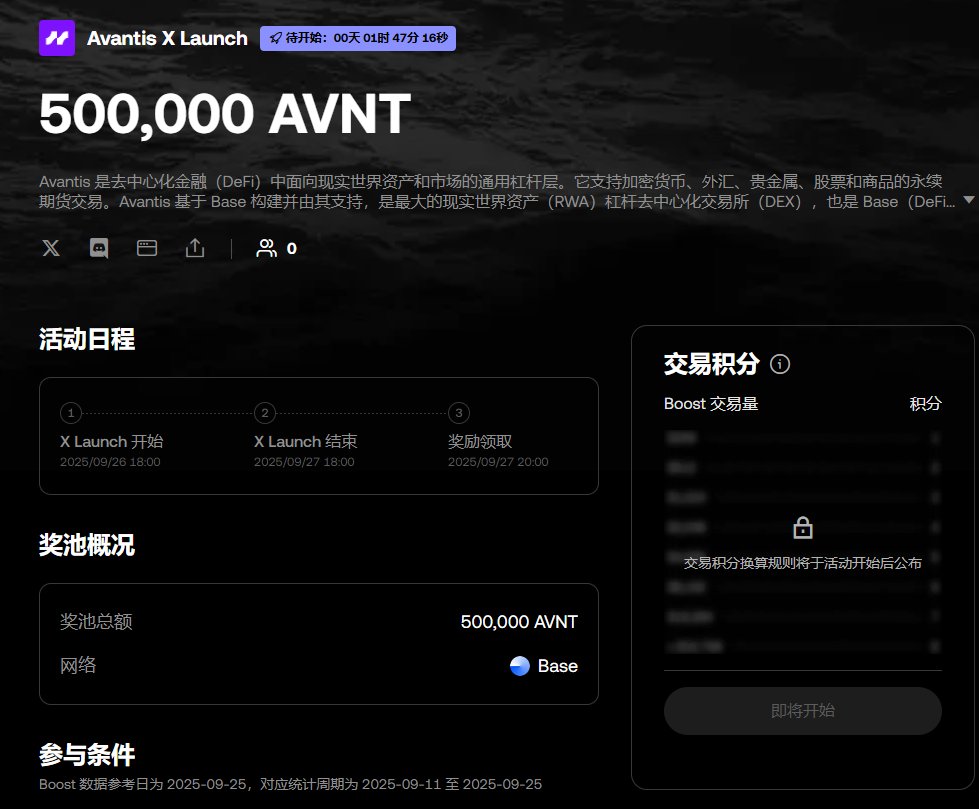Click the 待开始 countdown badge
Image resolution: width=979 pixels, height=809 pixels.
[358, 38]
